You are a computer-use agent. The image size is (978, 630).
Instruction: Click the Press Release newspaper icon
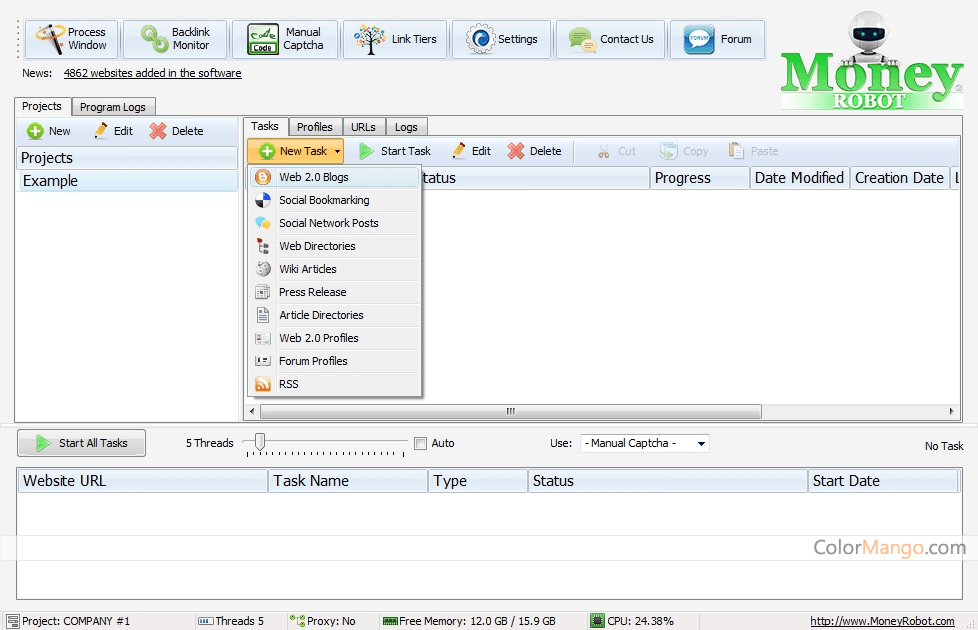pyautogui.click(x=263, y=292)
